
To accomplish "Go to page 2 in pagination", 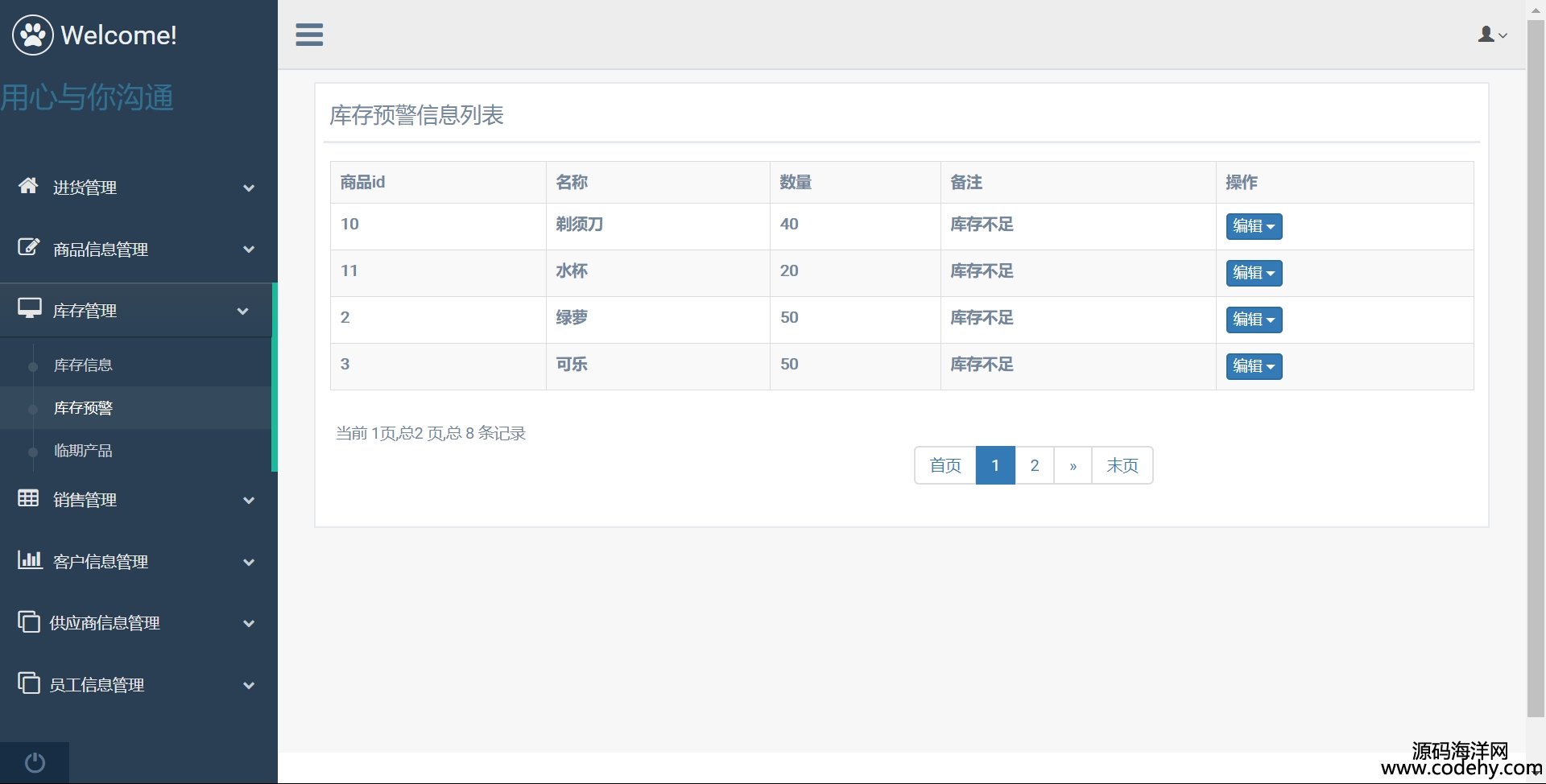I will tap(1034, 465).
